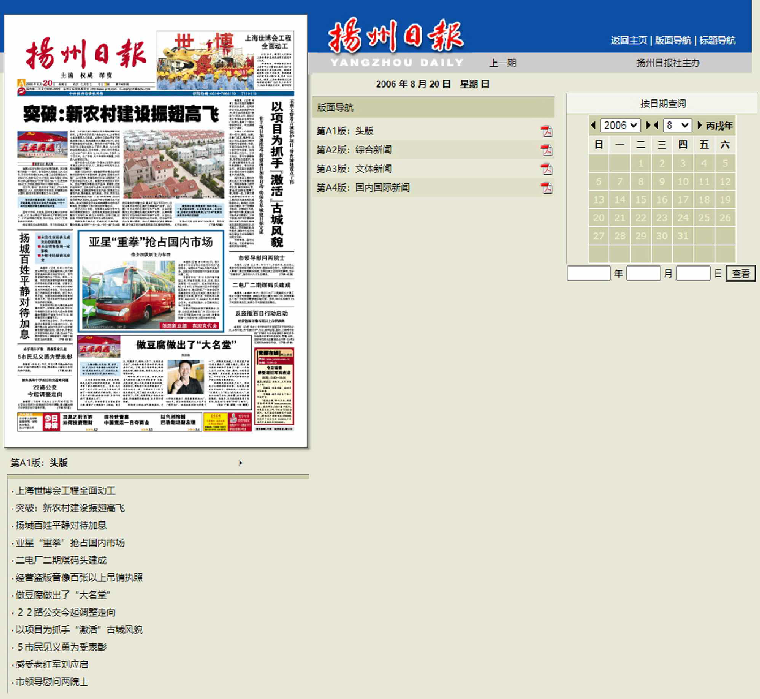760x699 pixels.
Task: Click calendar date 1
Action: coord(641,163)
